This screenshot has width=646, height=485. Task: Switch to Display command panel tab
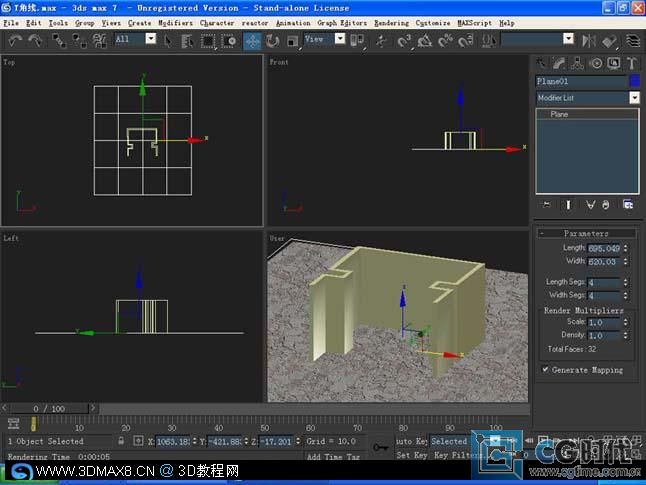tap(613, 63)
